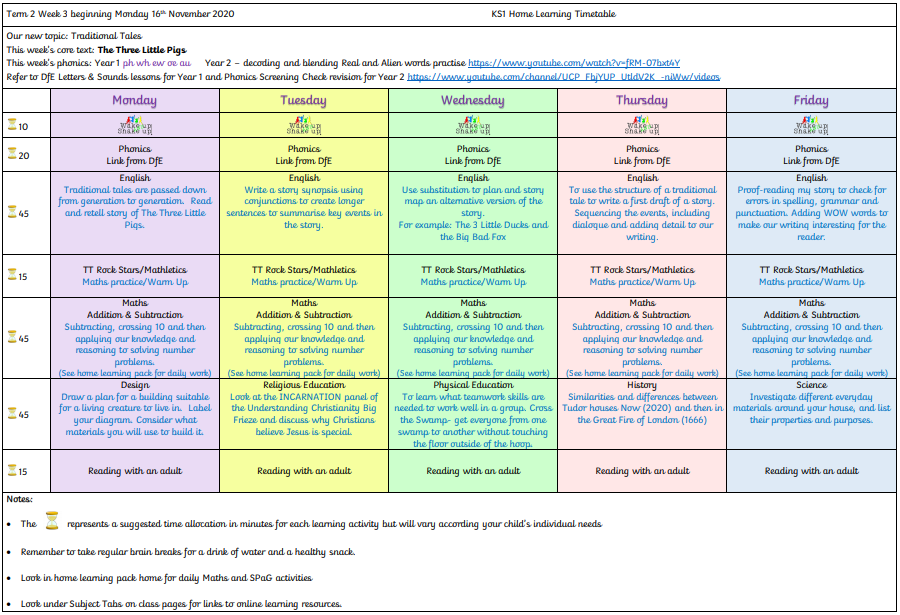
Task: Click the hourglass icon beside the 10-minute row
Action: click(12, 126)
